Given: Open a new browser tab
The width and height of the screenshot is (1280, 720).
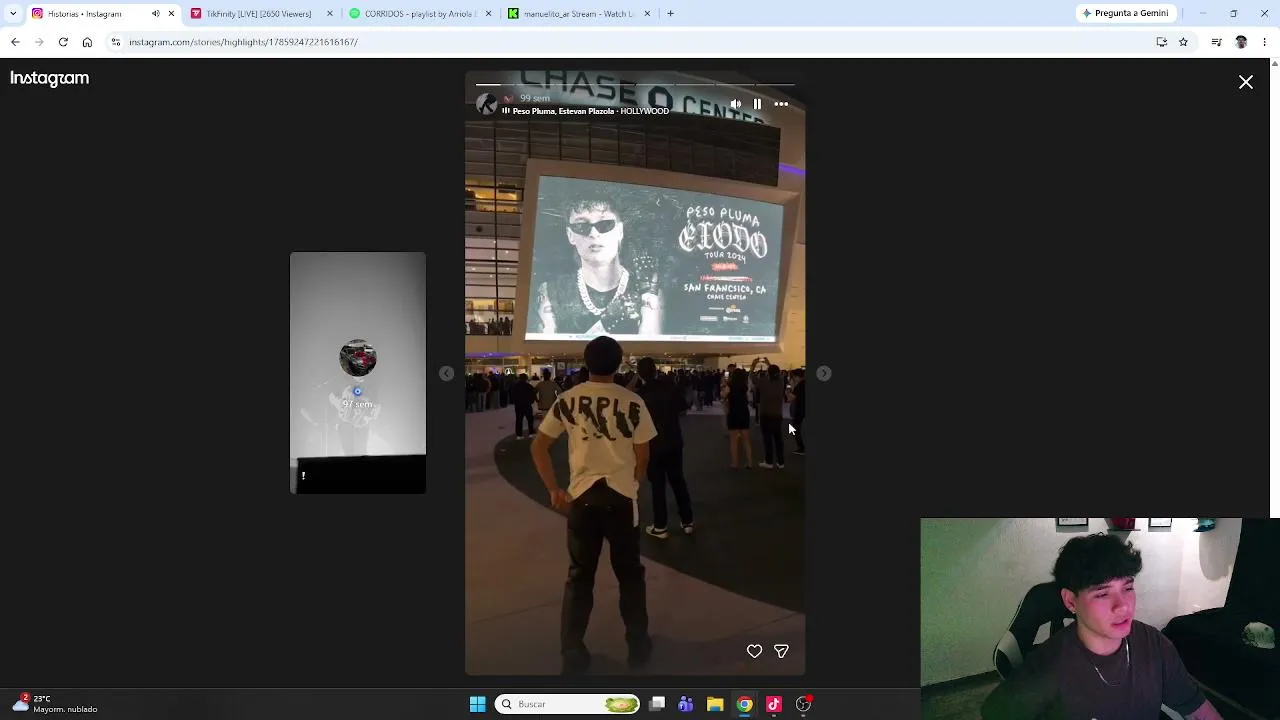Looking at the screenshot, I should pyautogui.click(x=670, y=14).
